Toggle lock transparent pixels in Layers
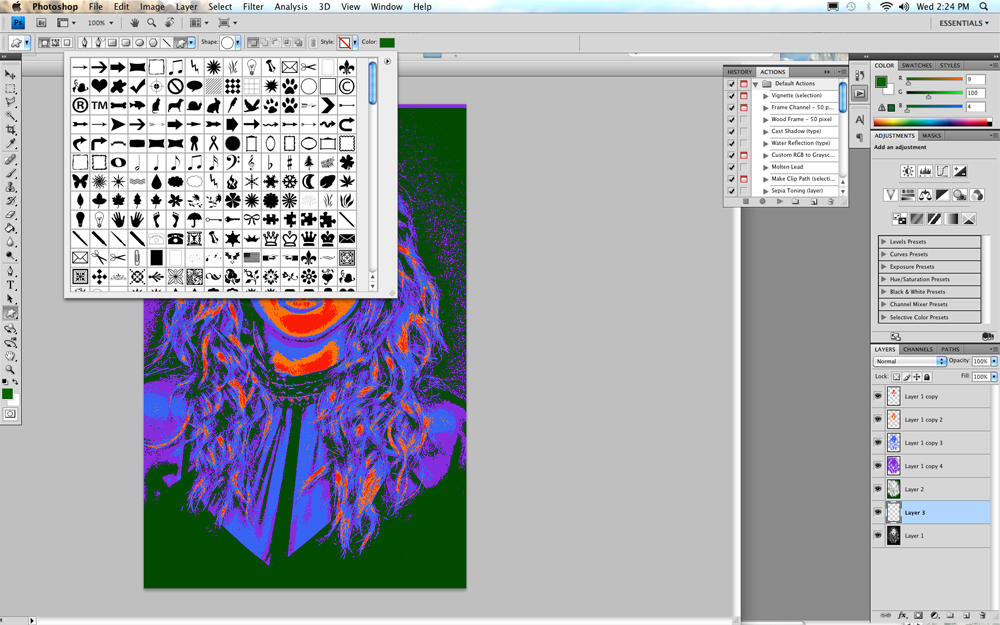The width and height of the screenshot is (1000, 625). click(896, 377)
